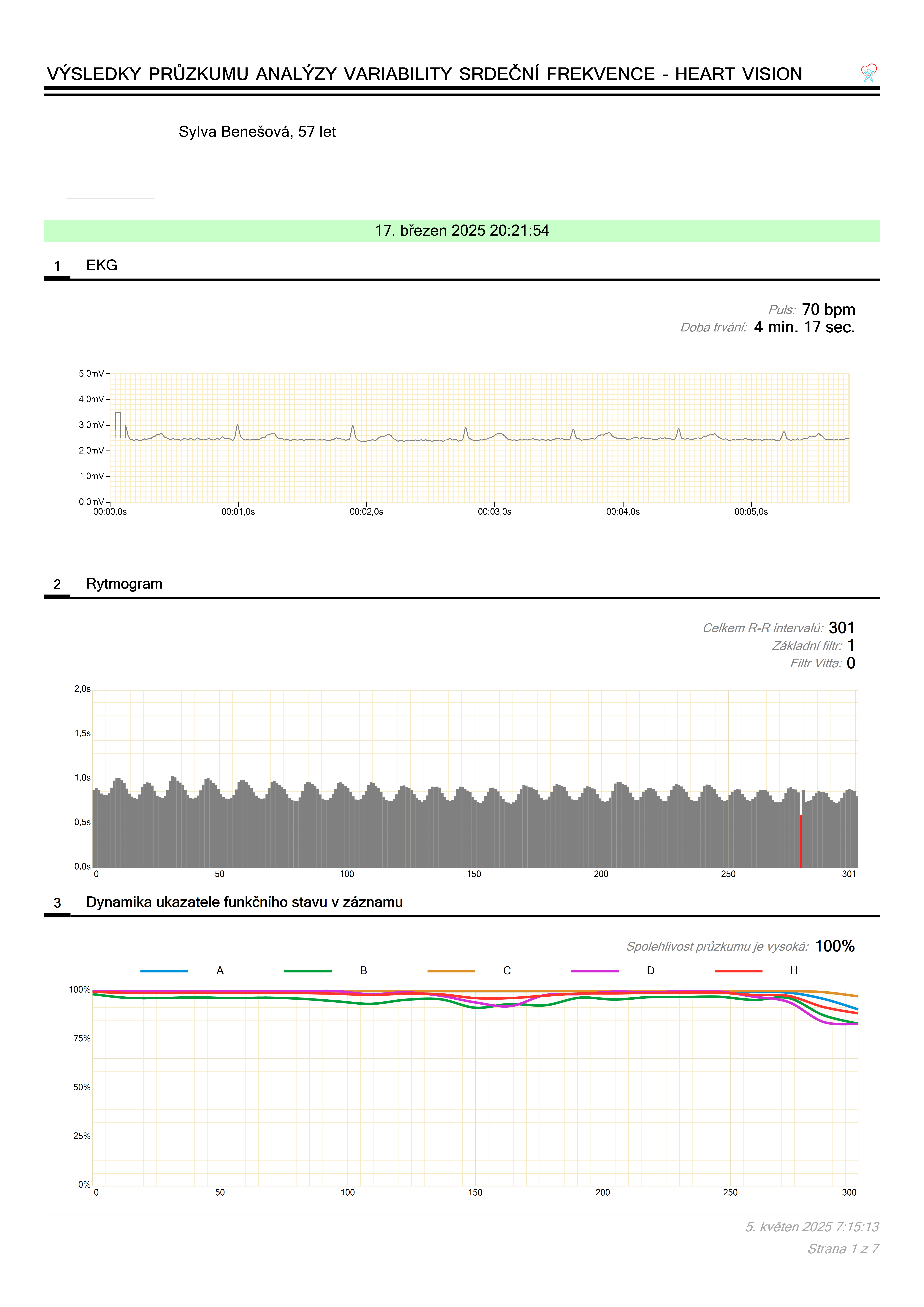
Task: Select the patient name Sylva Benešová, 57 let
Action: tap(257, 132)
